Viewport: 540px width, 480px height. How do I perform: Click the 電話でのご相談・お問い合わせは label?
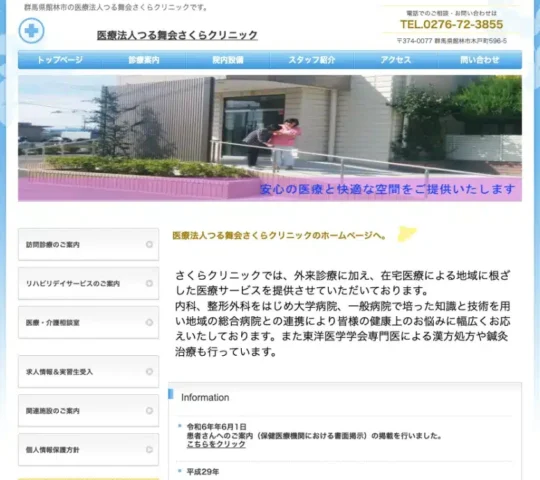(x=451, y=13)
